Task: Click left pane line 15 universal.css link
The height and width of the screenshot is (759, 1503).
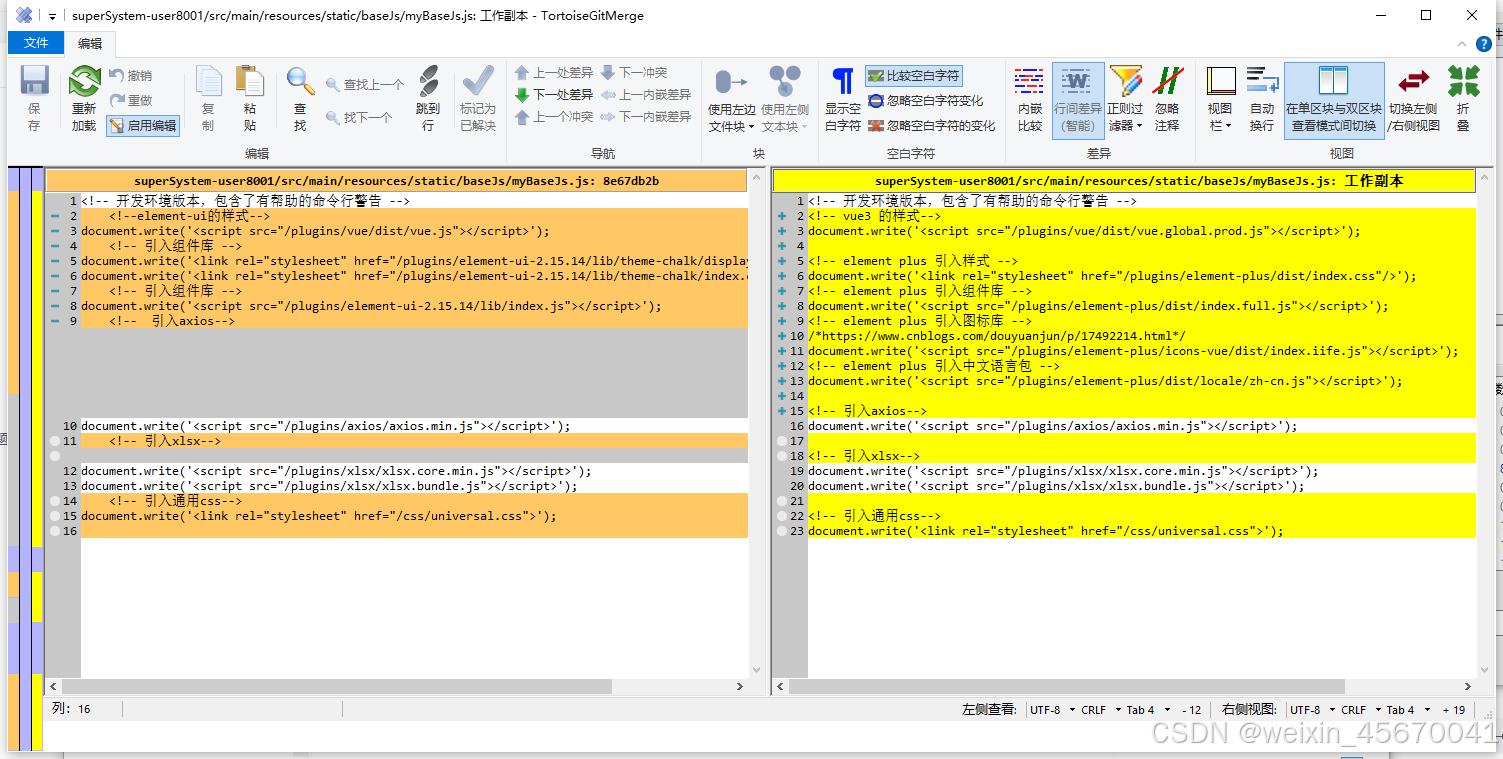Action: (319, 516)
